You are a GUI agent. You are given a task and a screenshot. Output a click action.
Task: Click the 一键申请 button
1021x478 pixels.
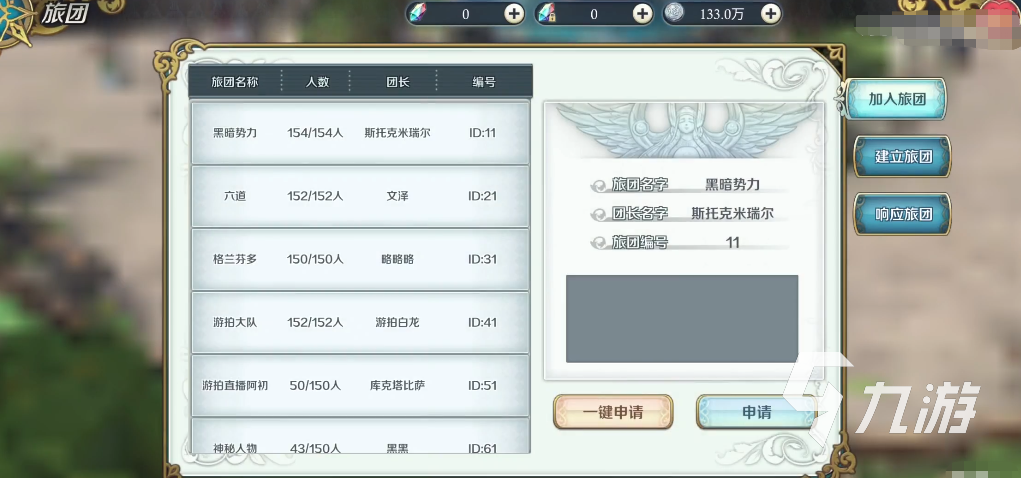613,412
